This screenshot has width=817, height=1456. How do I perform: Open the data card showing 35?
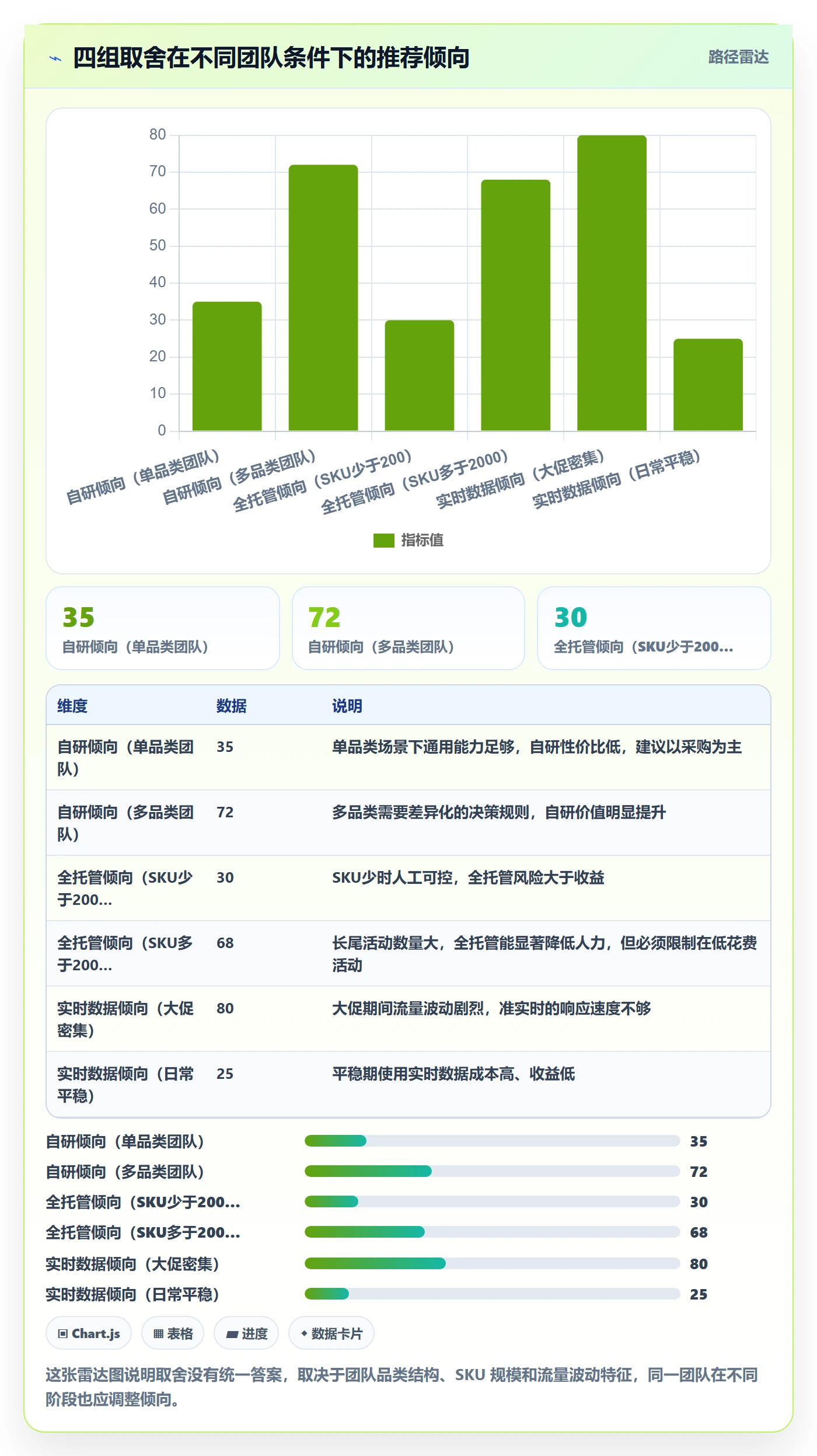pyautogui.click(x=163, y=628)
